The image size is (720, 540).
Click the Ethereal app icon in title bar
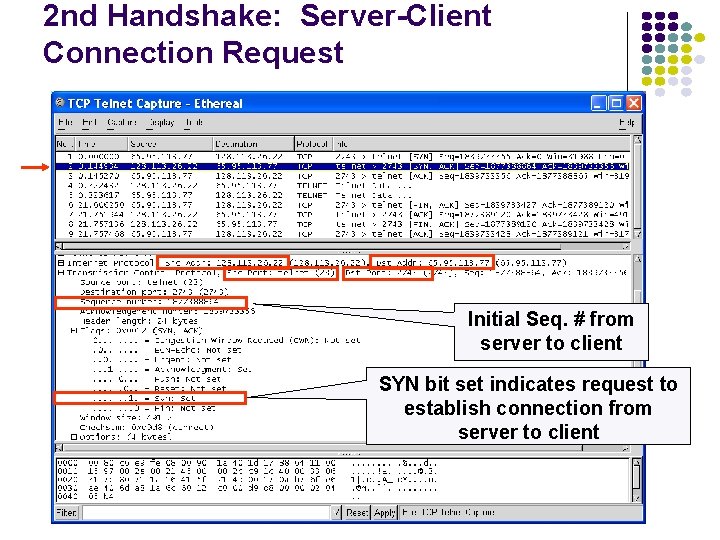60,103
